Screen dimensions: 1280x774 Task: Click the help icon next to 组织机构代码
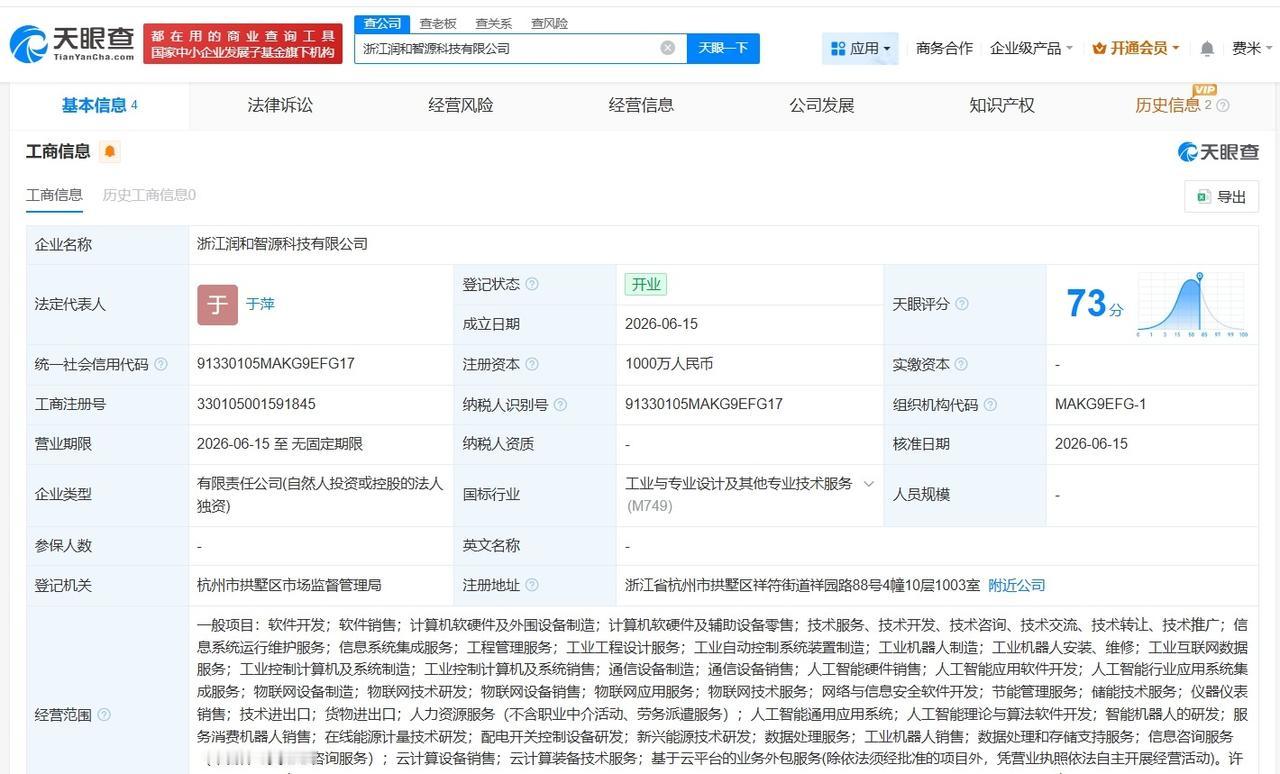pos(990,404)
